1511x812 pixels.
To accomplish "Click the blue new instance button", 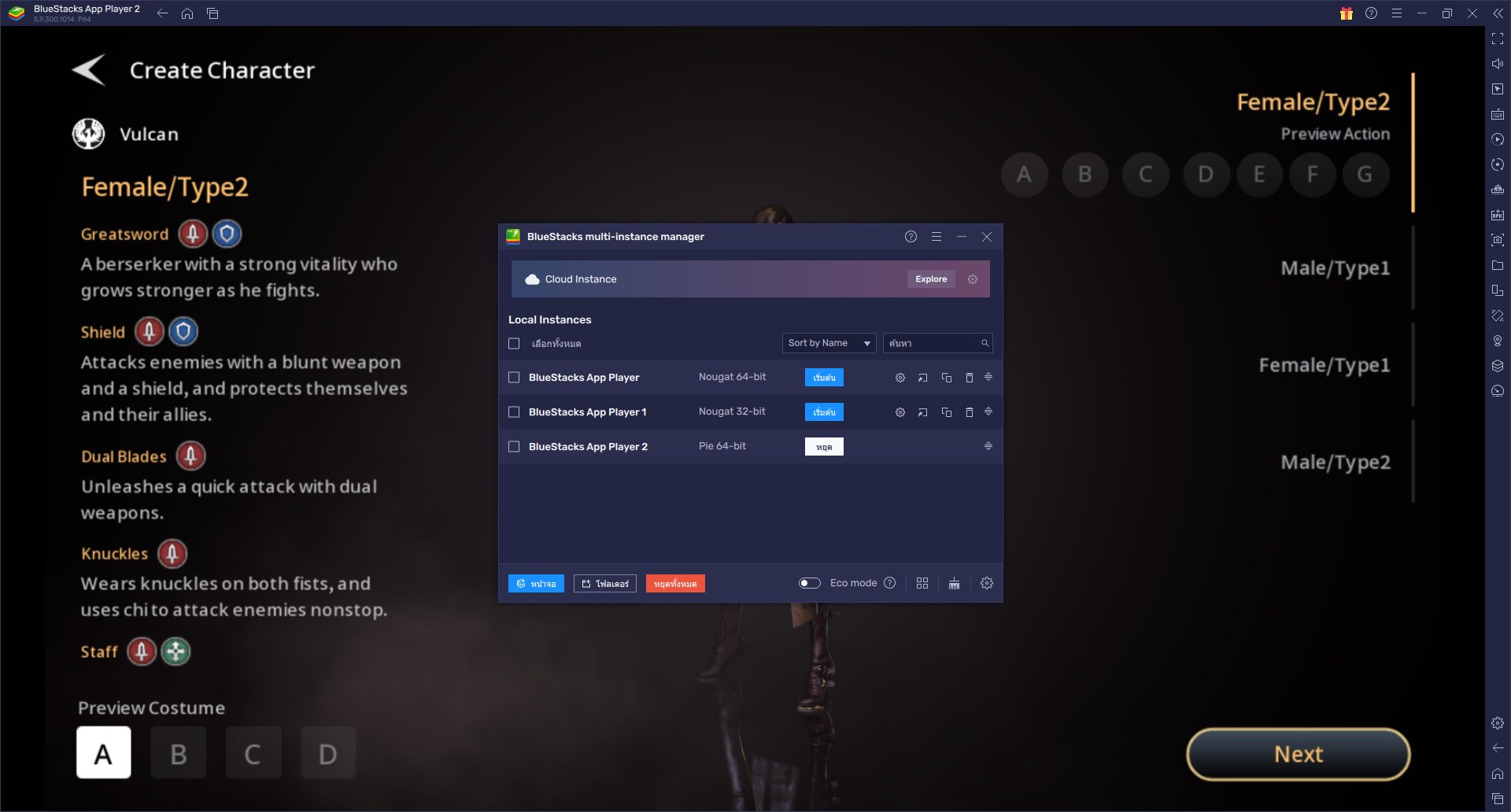I will [x=536, y=584].
